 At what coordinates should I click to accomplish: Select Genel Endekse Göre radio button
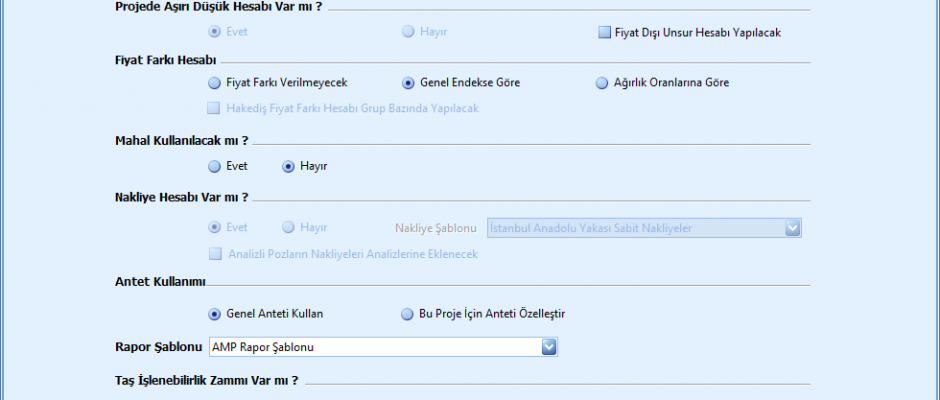click(x=408, y=83)
